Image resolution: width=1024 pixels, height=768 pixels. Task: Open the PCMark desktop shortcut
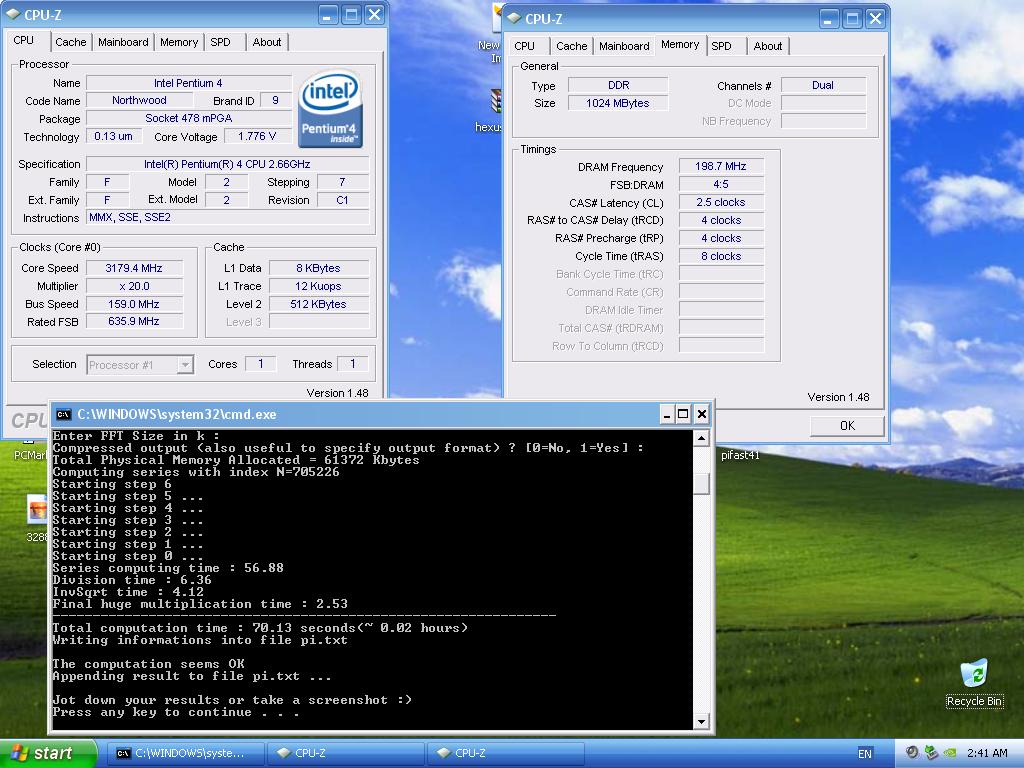(29, 455)
